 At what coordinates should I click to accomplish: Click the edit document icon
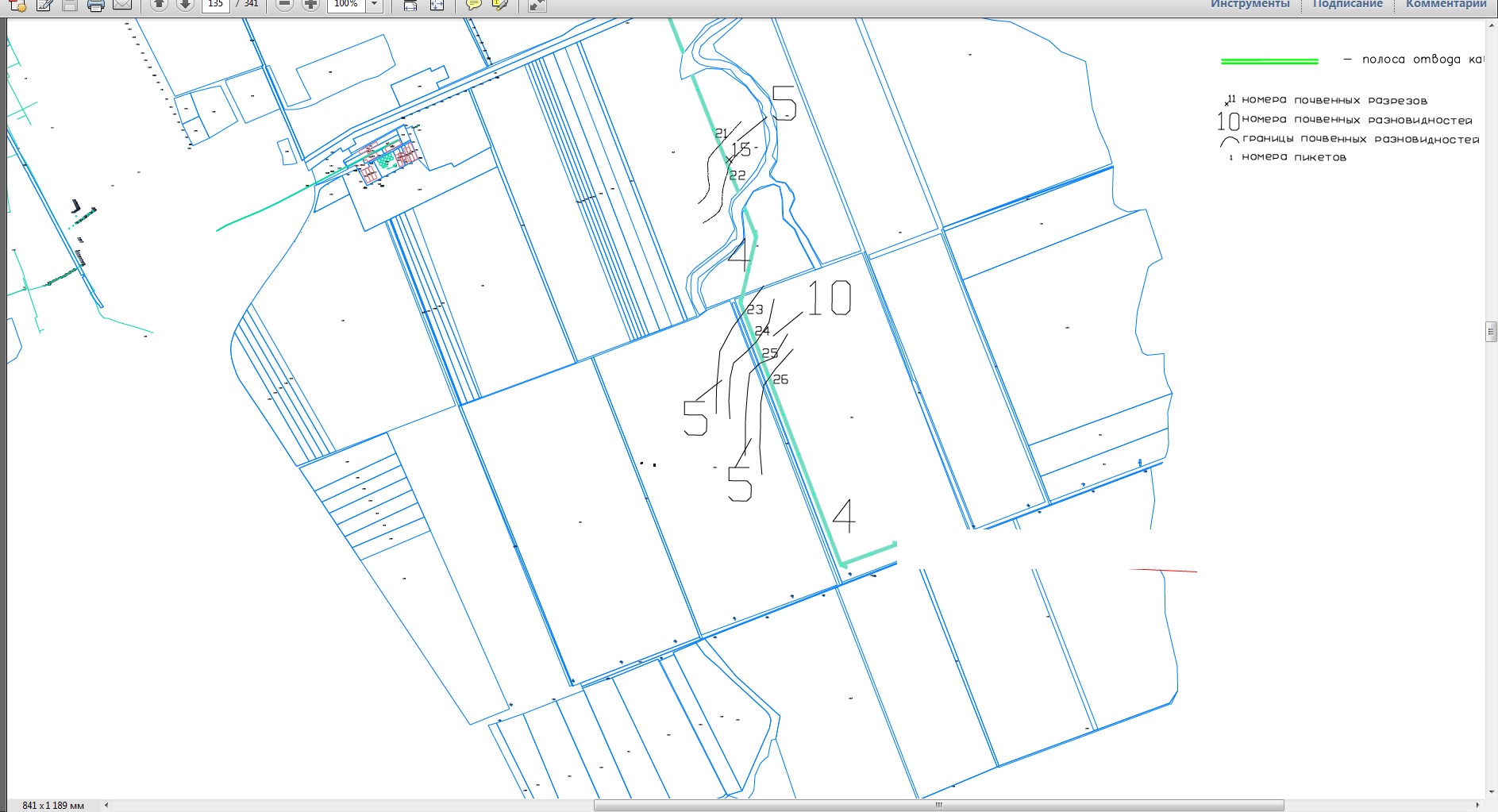[x=44, y=5]
